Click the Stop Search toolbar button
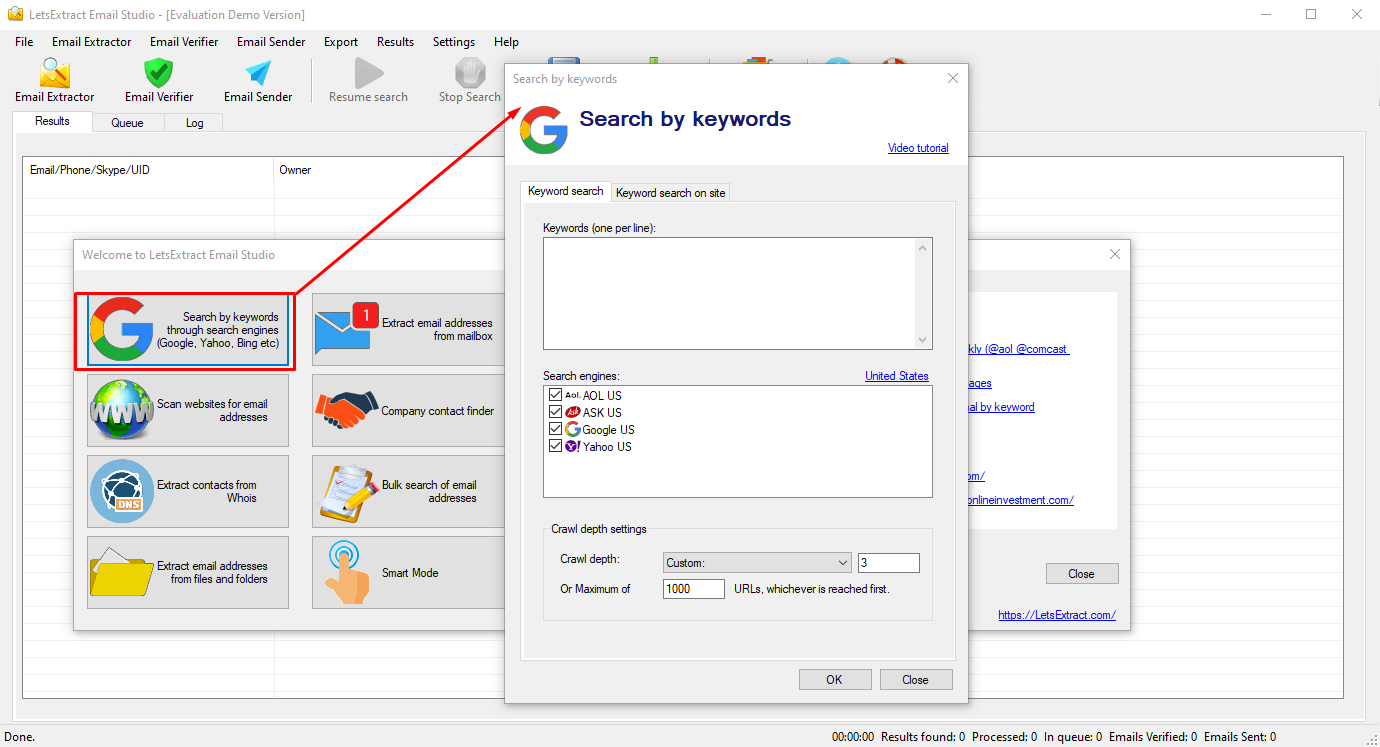The image size is (1380, 747). 469,81
